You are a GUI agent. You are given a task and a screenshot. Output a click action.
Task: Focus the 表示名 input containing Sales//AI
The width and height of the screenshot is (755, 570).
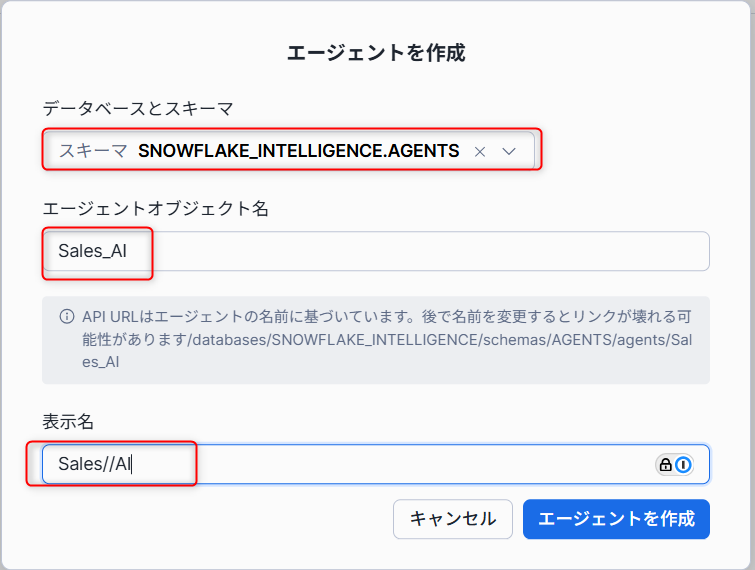[x=350, y=464]
